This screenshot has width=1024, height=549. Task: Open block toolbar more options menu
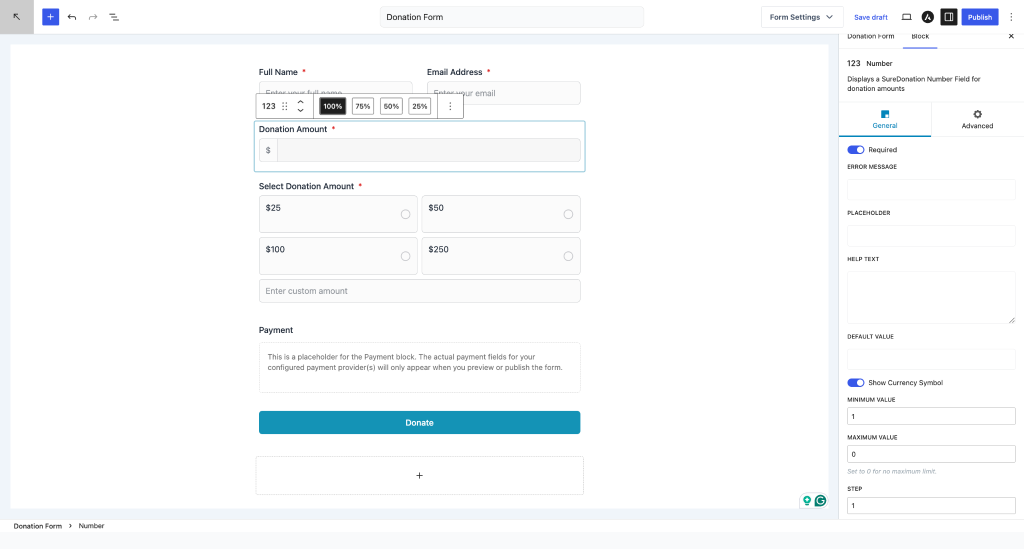click(x=450, y=106)
